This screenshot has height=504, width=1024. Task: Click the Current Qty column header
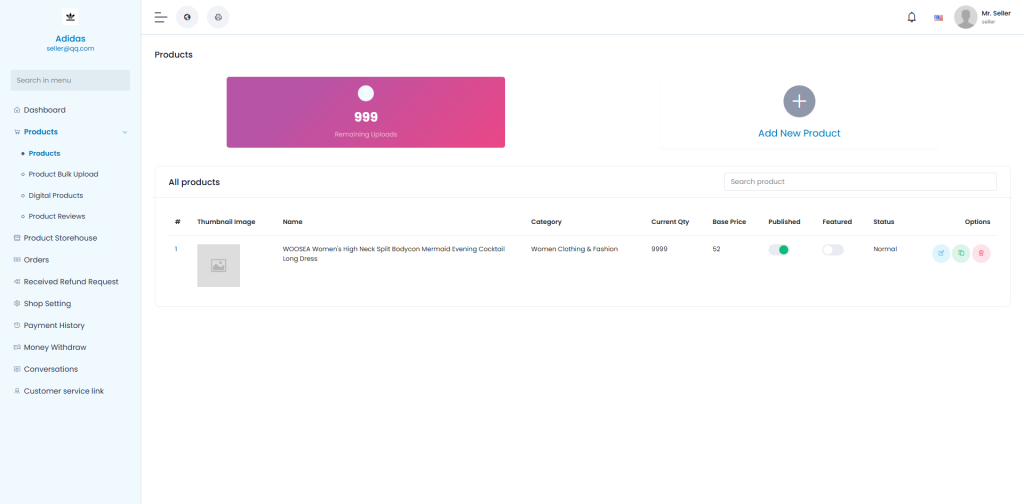[670, 222]
